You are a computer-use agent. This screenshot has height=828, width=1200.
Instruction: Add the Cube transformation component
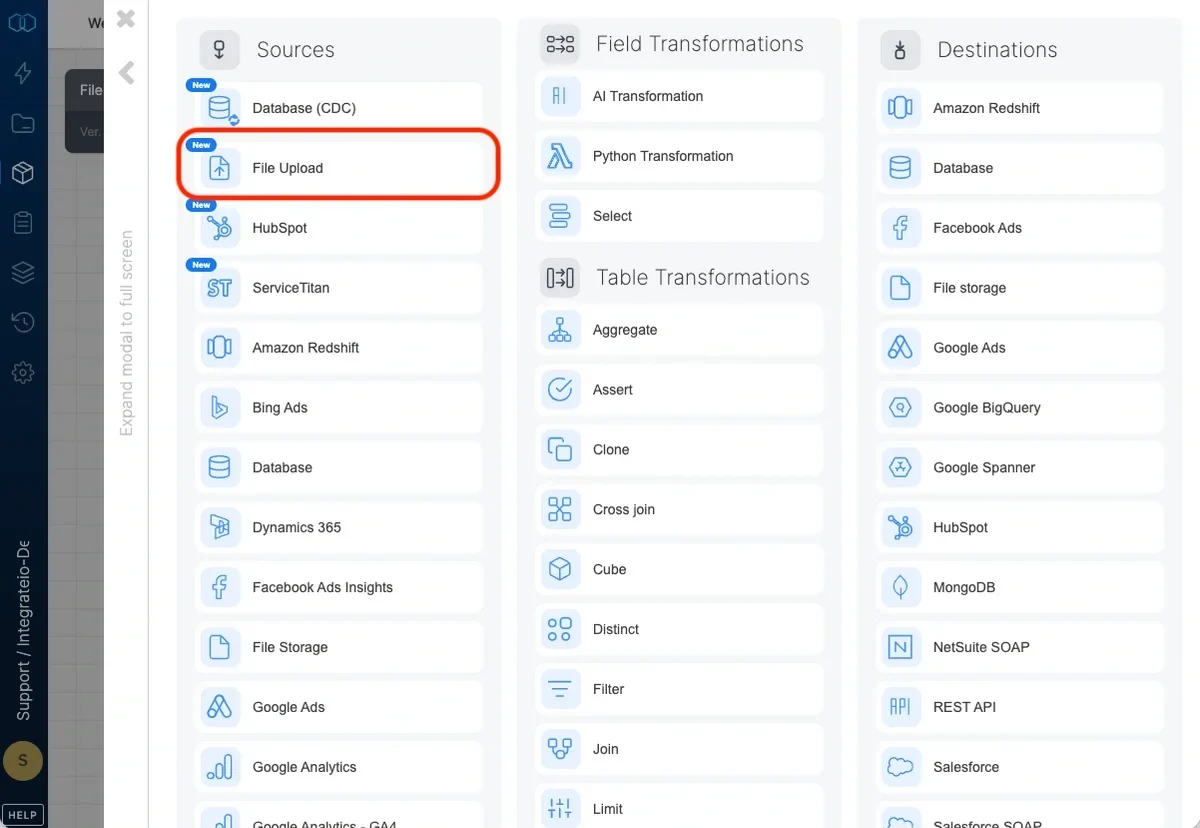(679, 569)
